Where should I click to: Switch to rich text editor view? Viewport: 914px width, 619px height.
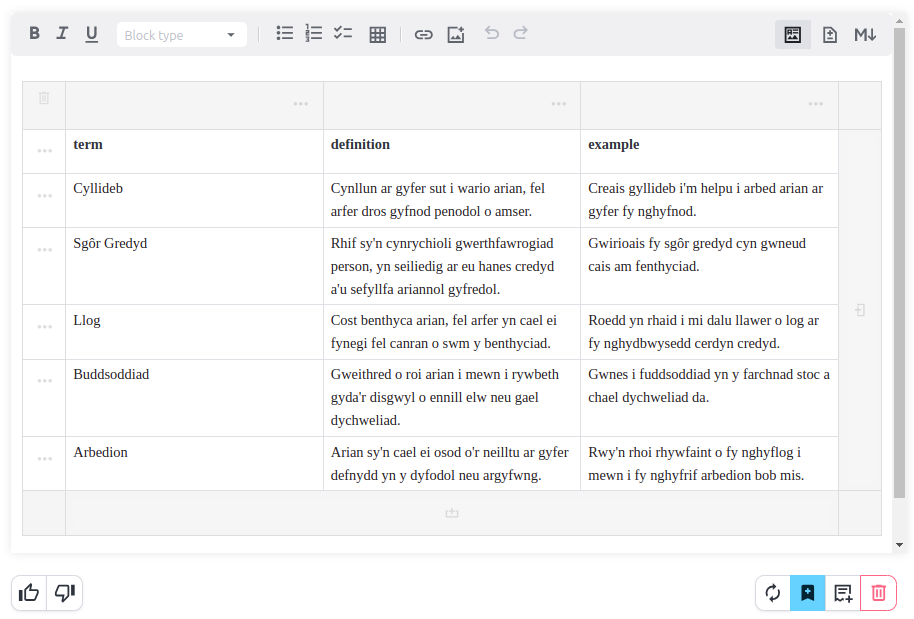793,35
